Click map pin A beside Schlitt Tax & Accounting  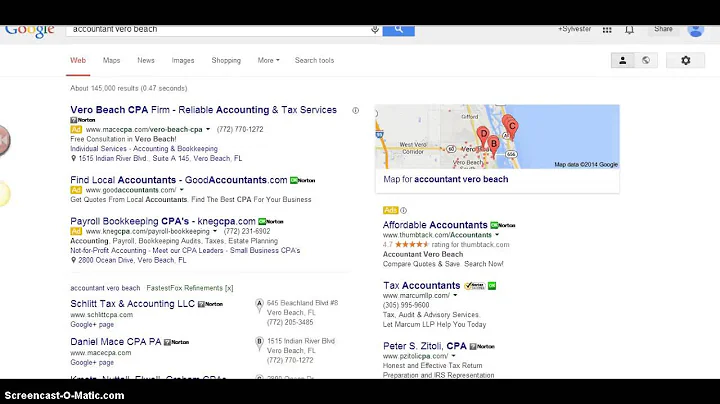coord(259,306)
